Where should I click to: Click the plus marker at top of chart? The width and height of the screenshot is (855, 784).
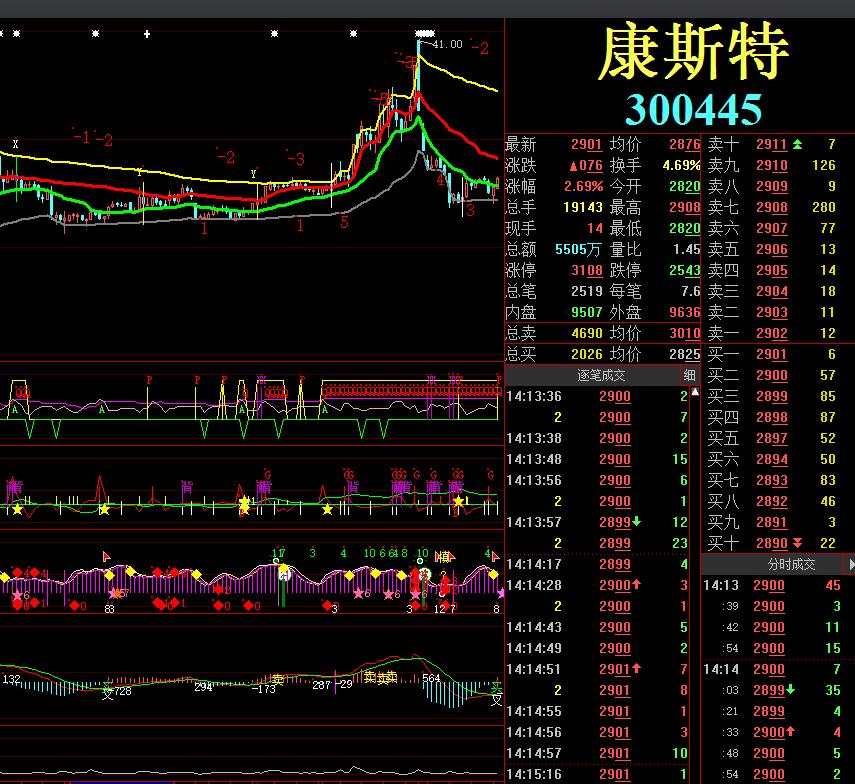tap(147, 34)
